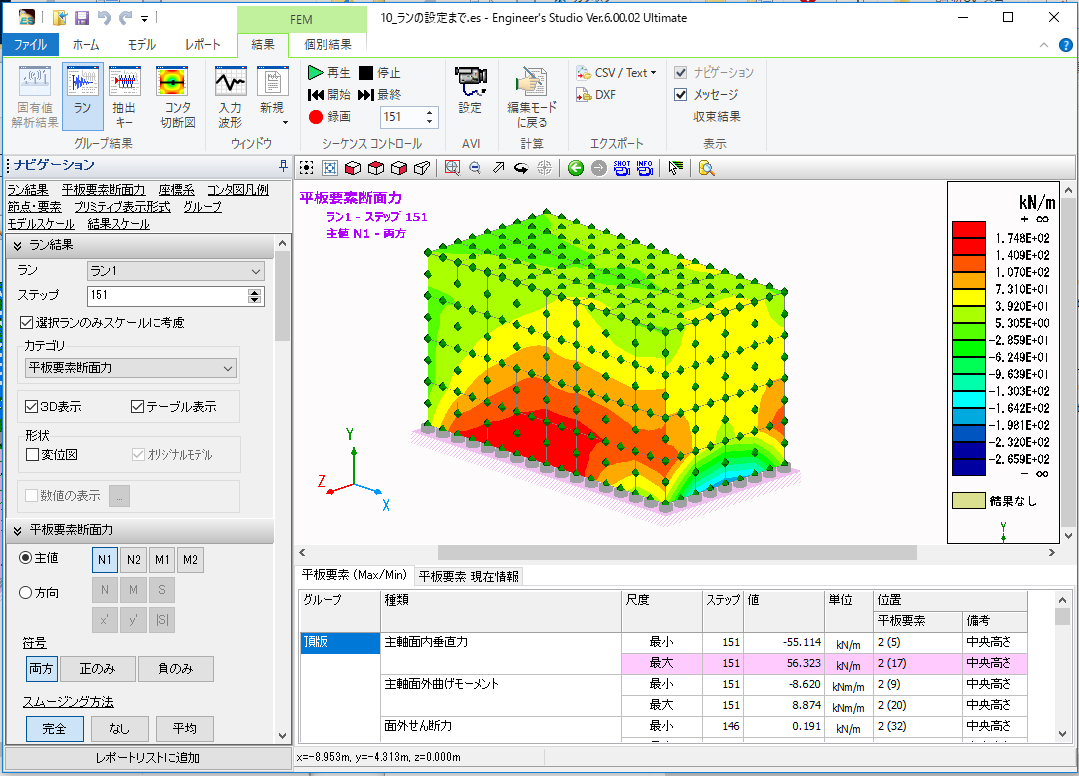1079x776 pixels.
Task: Click the green back arrow view icon
Action: click(576, 168)
